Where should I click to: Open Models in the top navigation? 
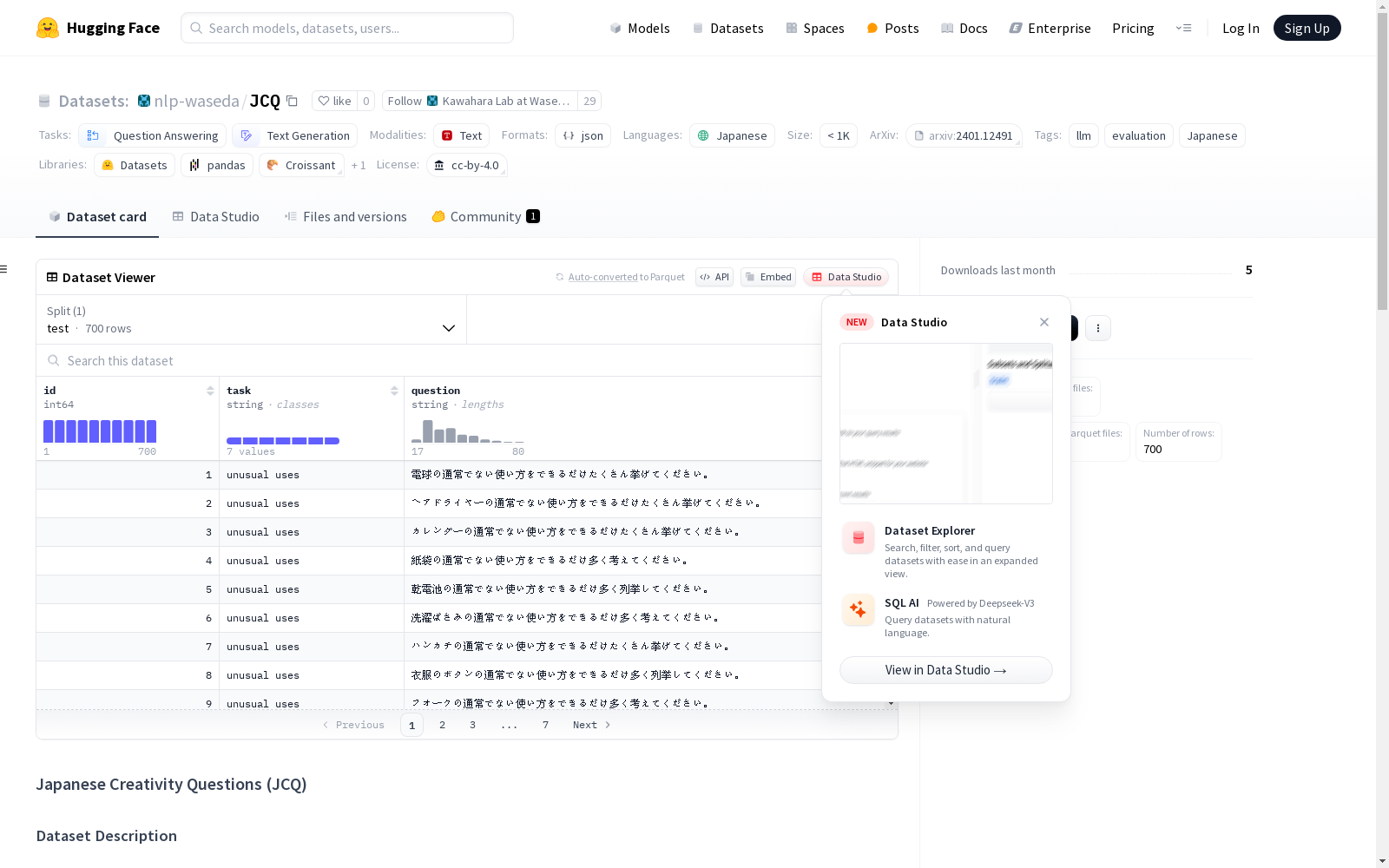640,28
